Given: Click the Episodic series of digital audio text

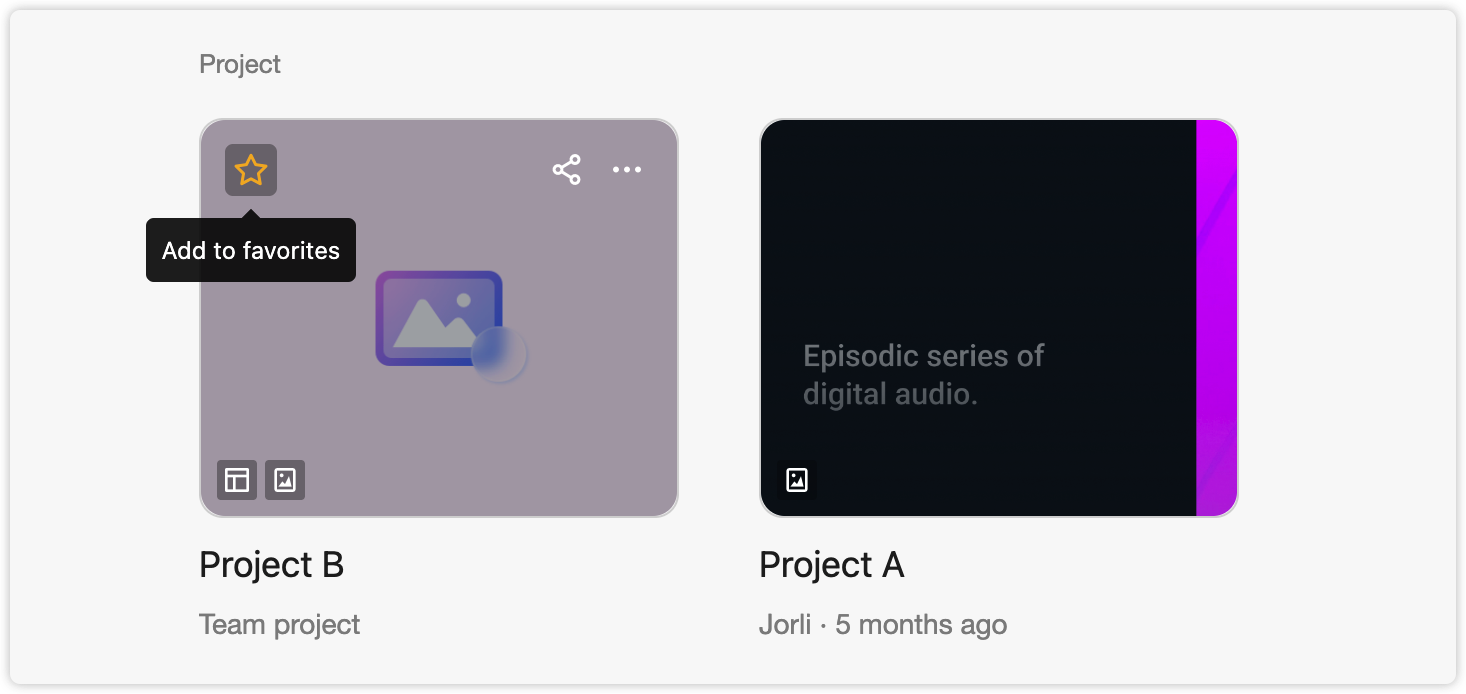Looking at the screenshot, I should (x=924, y=374).
